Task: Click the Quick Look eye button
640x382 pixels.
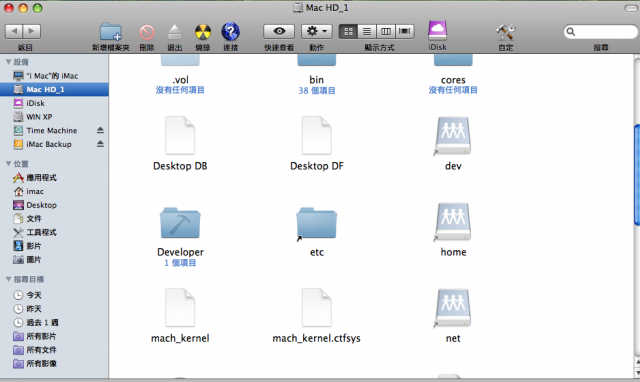Action: [x=279, y=31]
